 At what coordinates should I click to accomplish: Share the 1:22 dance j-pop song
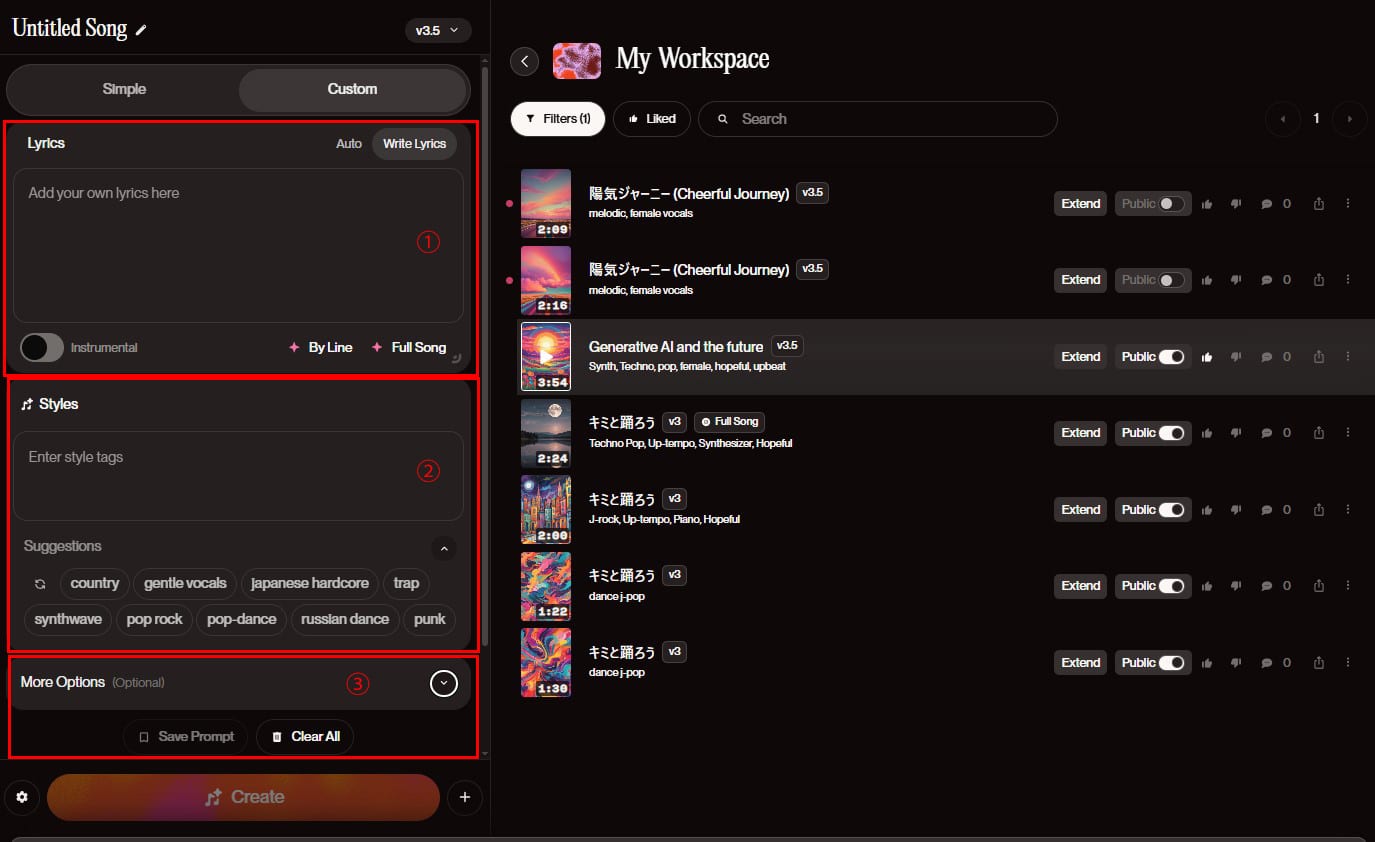click(x=1319, y=586)
